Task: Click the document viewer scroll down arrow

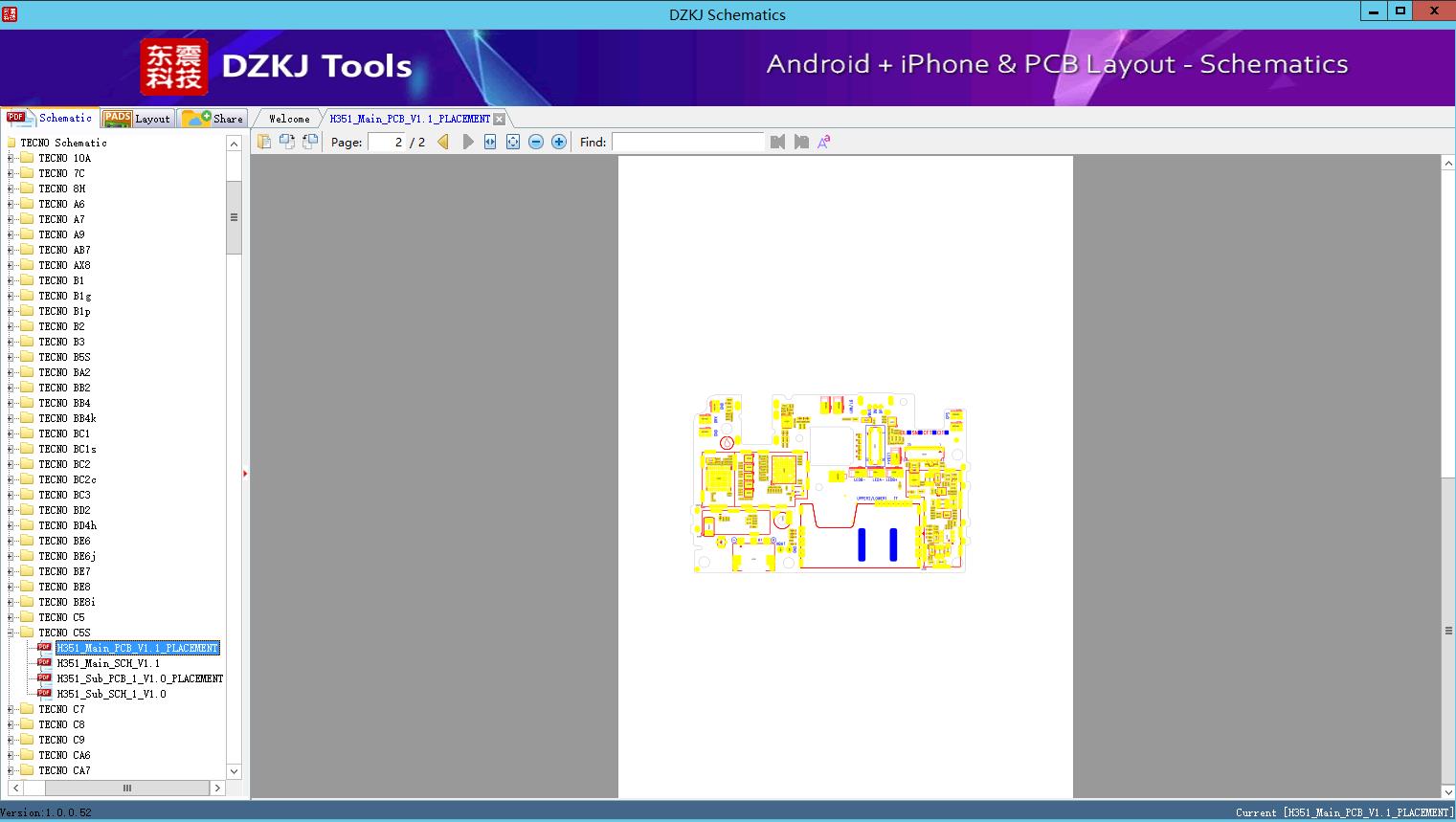Action: [x=1448, y=791]
